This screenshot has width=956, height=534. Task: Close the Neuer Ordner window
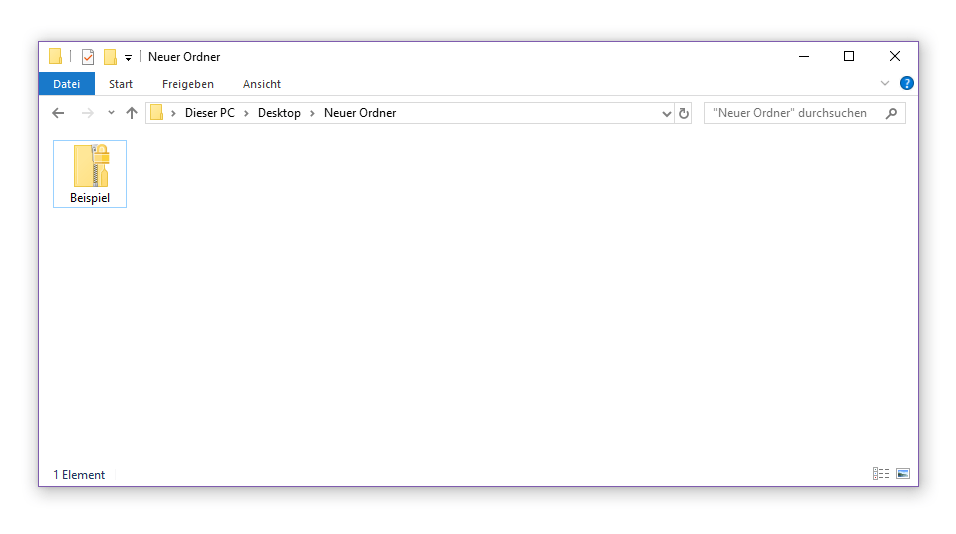(894, 57)
